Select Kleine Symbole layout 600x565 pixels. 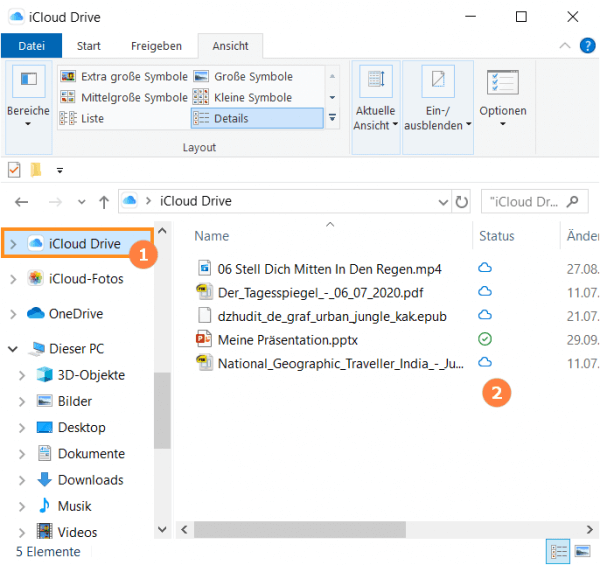pyautogui.click(x=243, y=97)
